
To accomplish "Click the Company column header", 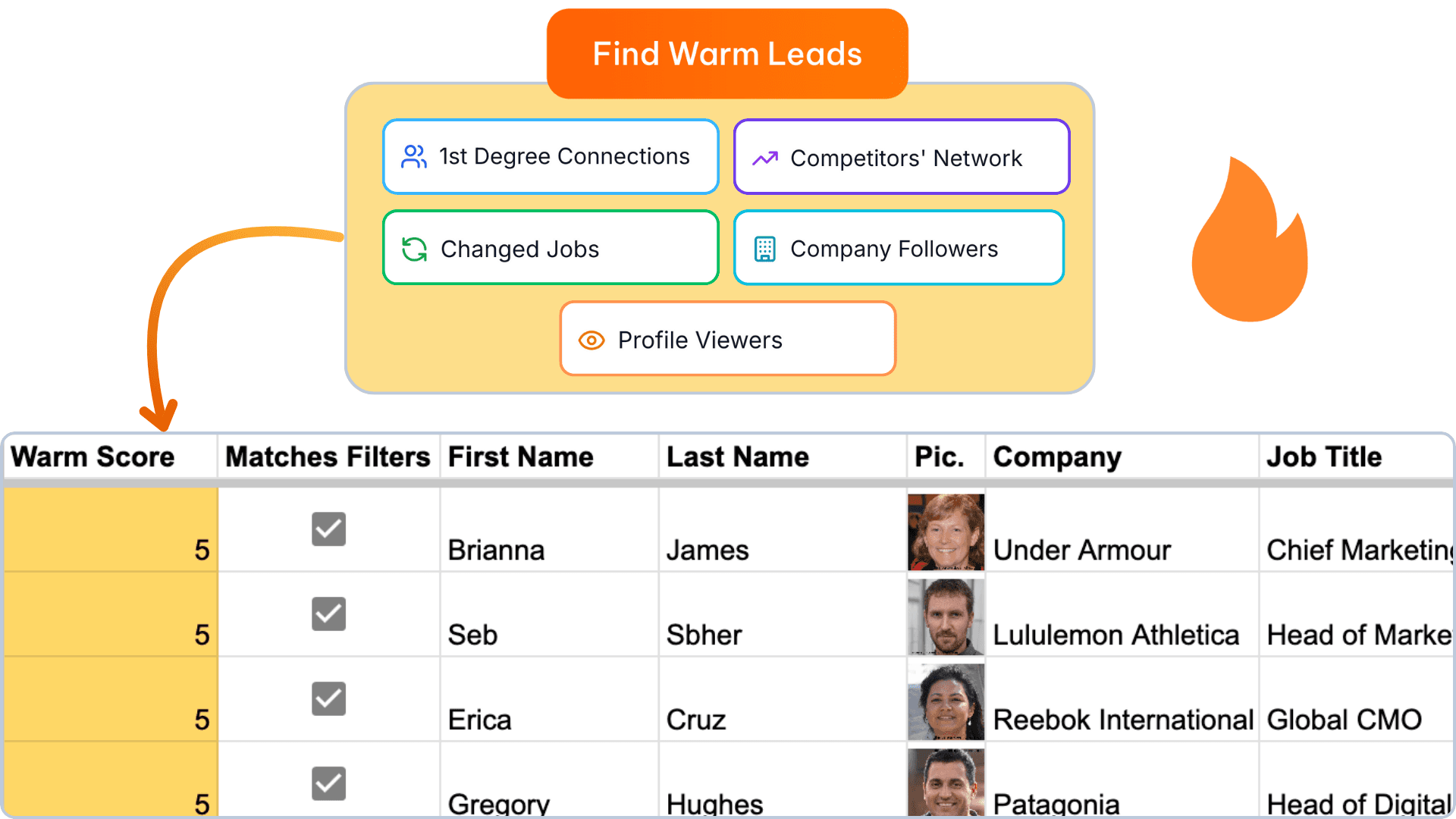I will point(1058,456).
